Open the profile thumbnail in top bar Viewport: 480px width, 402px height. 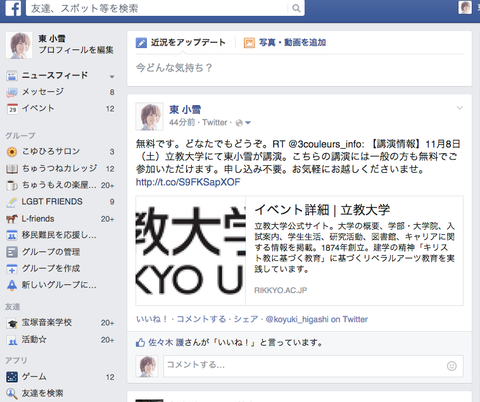(465, 7)
